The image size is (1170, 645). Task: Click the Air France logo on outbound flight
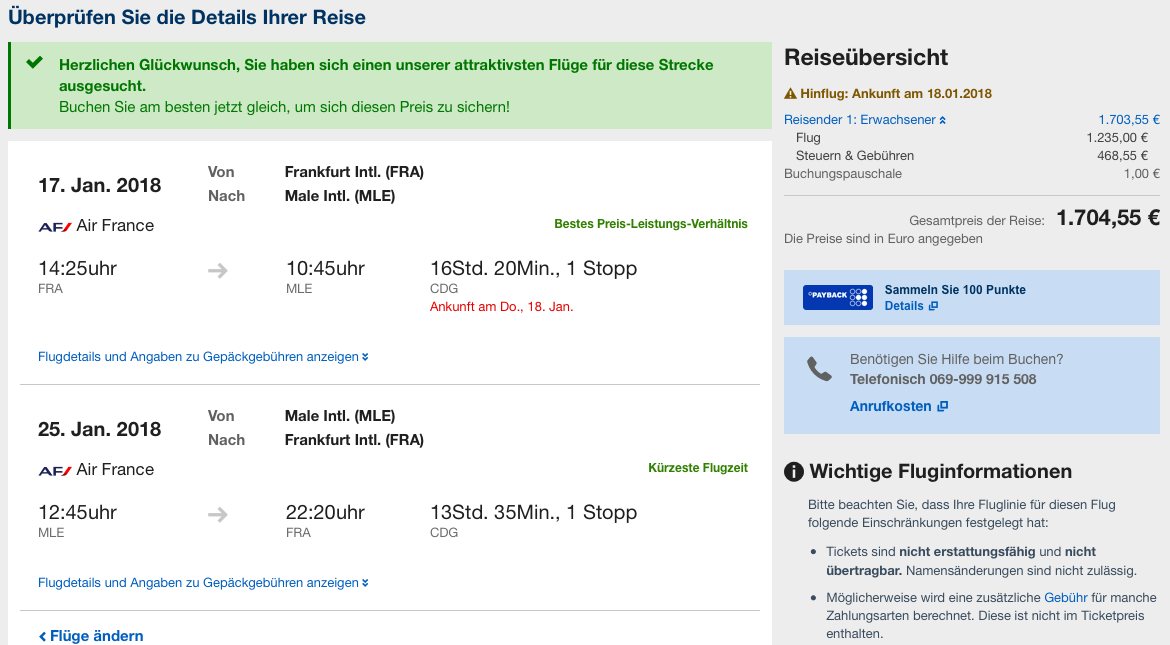point(55,226)
